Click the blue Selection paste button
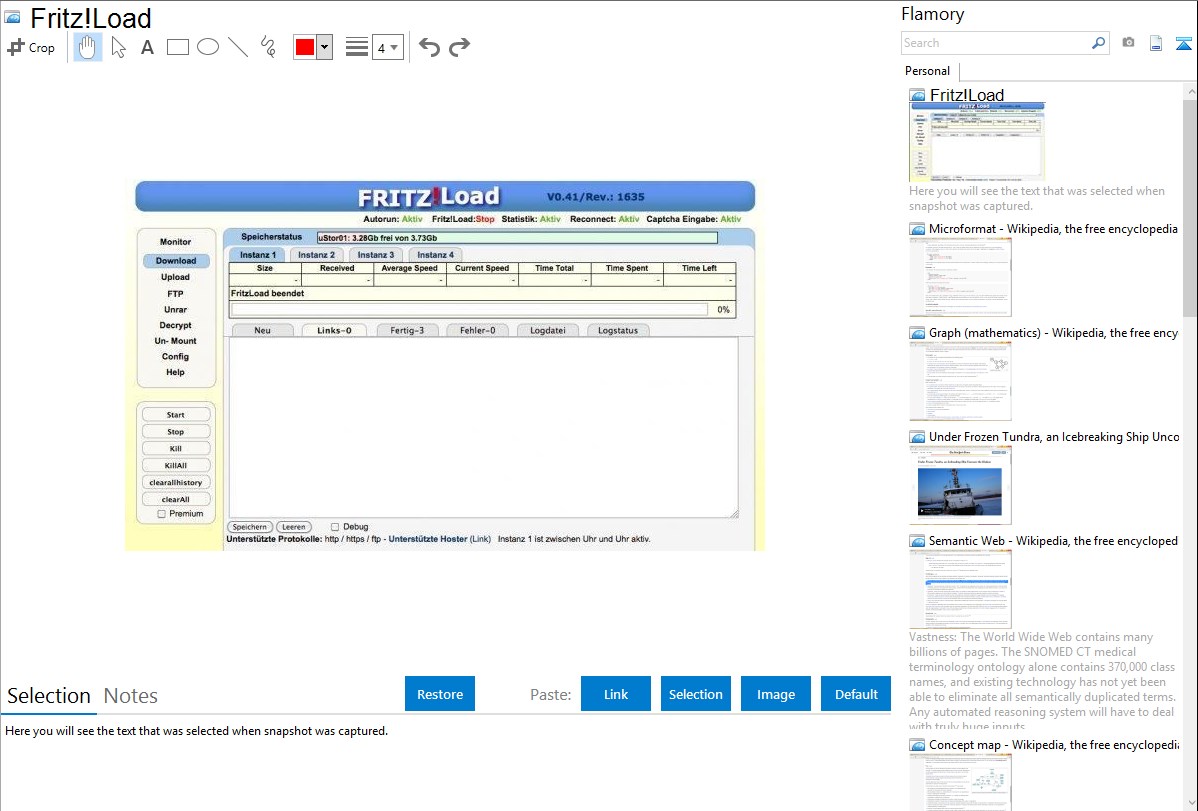The image size is (1198, 811). click(x=695, y=694)
